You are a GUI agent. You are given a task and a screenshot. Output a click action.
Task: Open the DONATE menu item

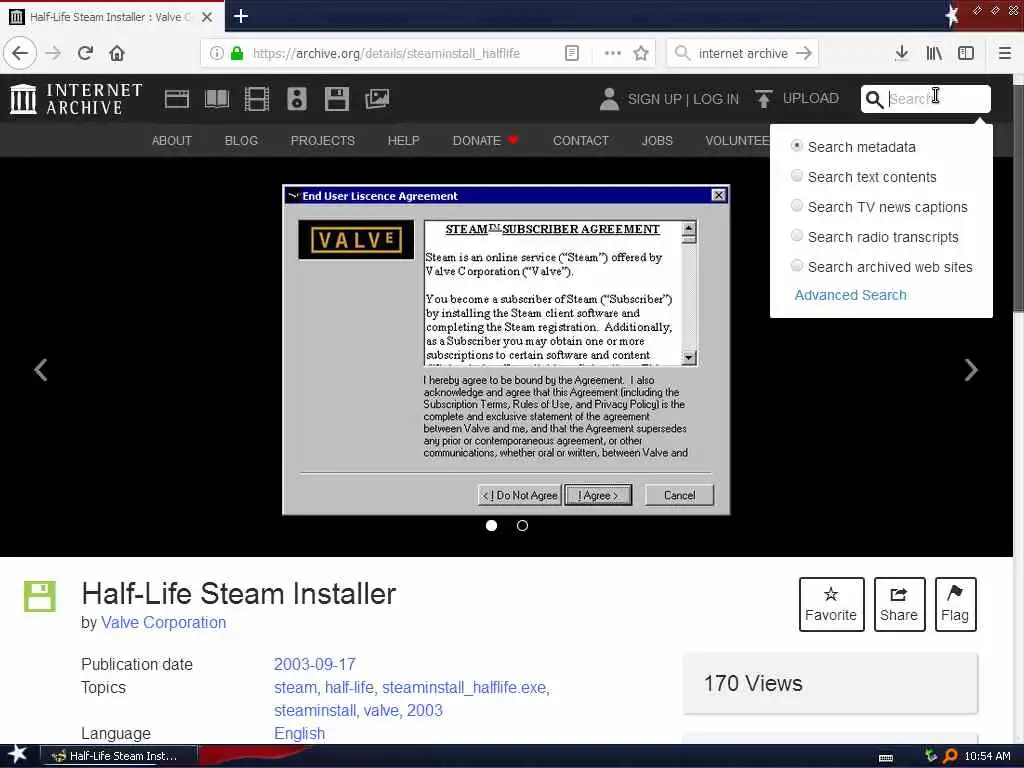[485, 140]
